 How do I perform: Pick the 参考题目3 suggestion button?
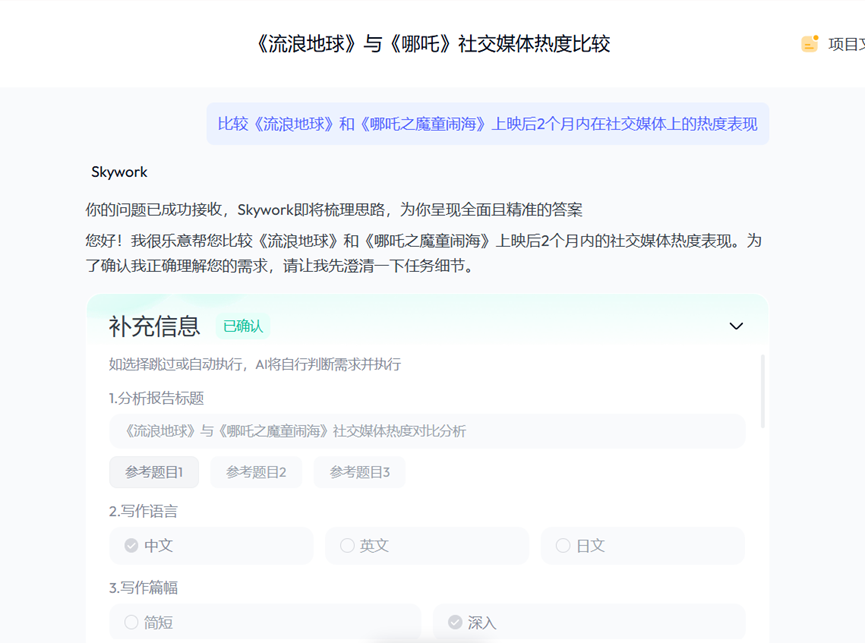pyautogui.click(x=360, y=472)
